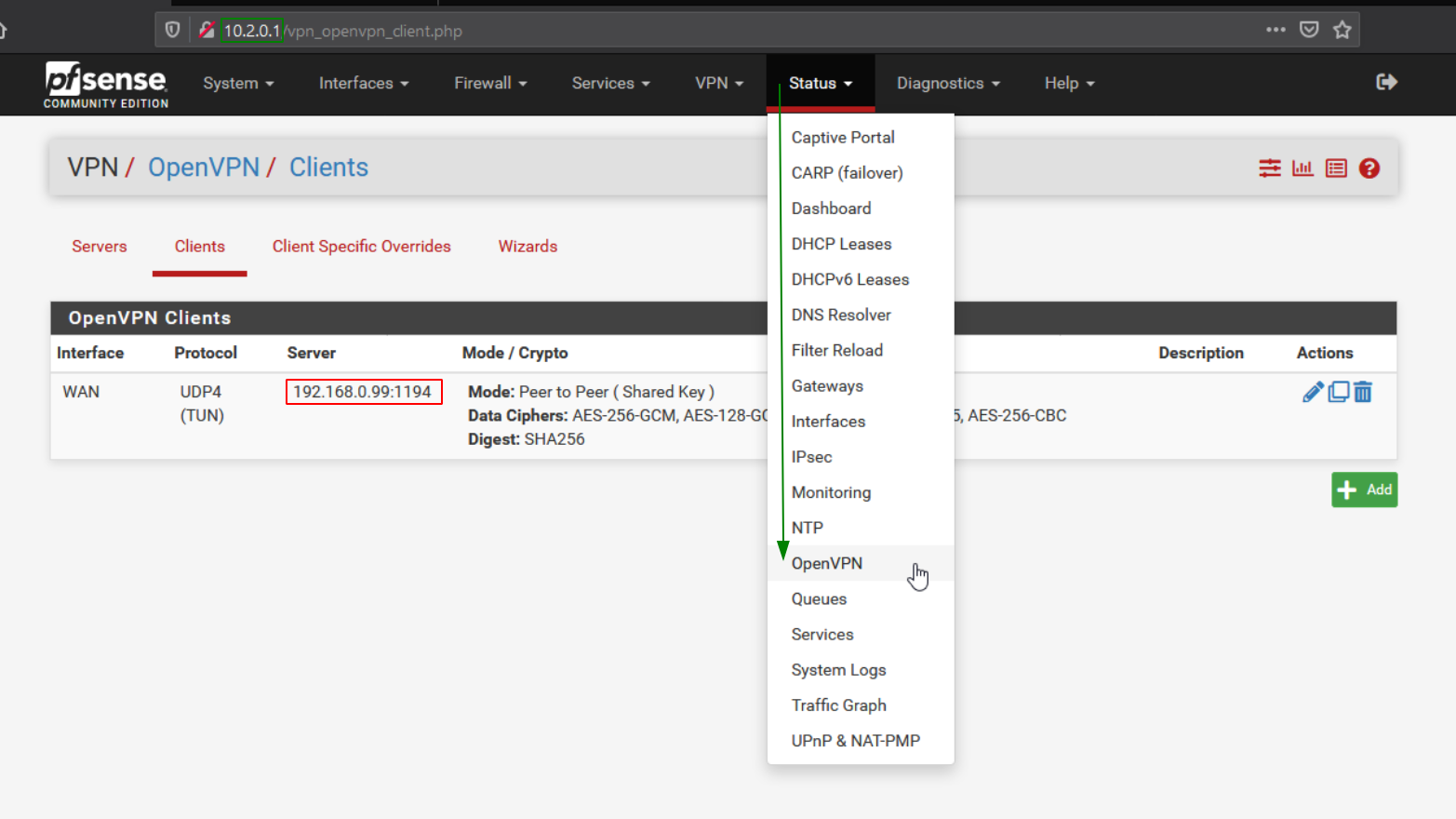This screenshot has height=819, width=1456.
Task: Select Traffic Graph menu item
Action: point(861,705)
